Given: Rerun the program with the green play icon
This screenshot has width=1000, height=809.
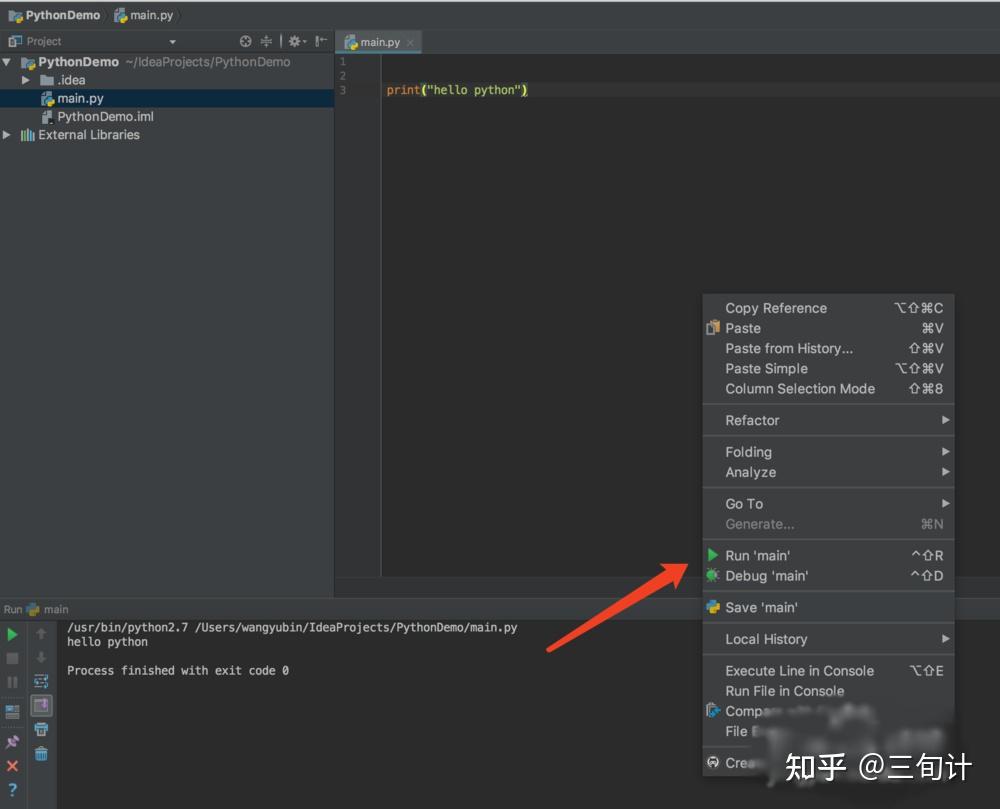Looking at the screenshot, I should [13, 634].
